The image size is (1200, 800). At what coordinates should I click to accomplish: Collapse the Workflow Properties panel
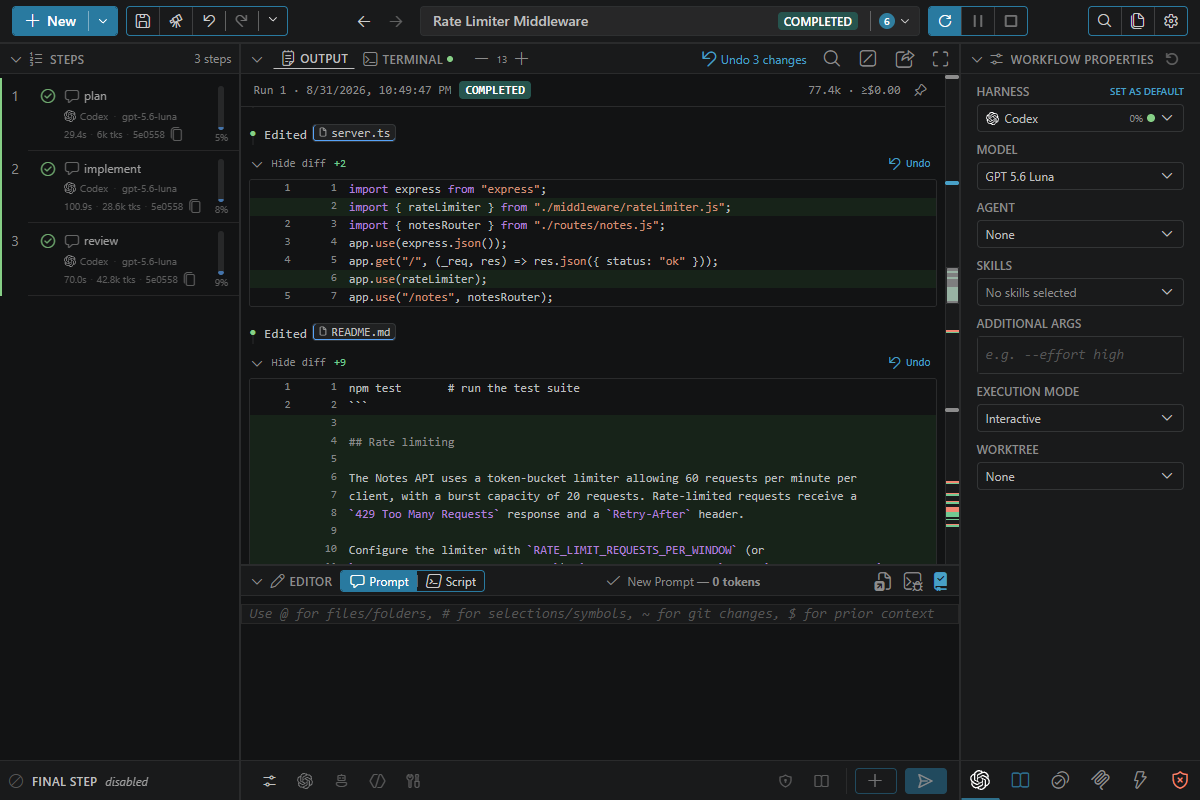pos(976,59)
